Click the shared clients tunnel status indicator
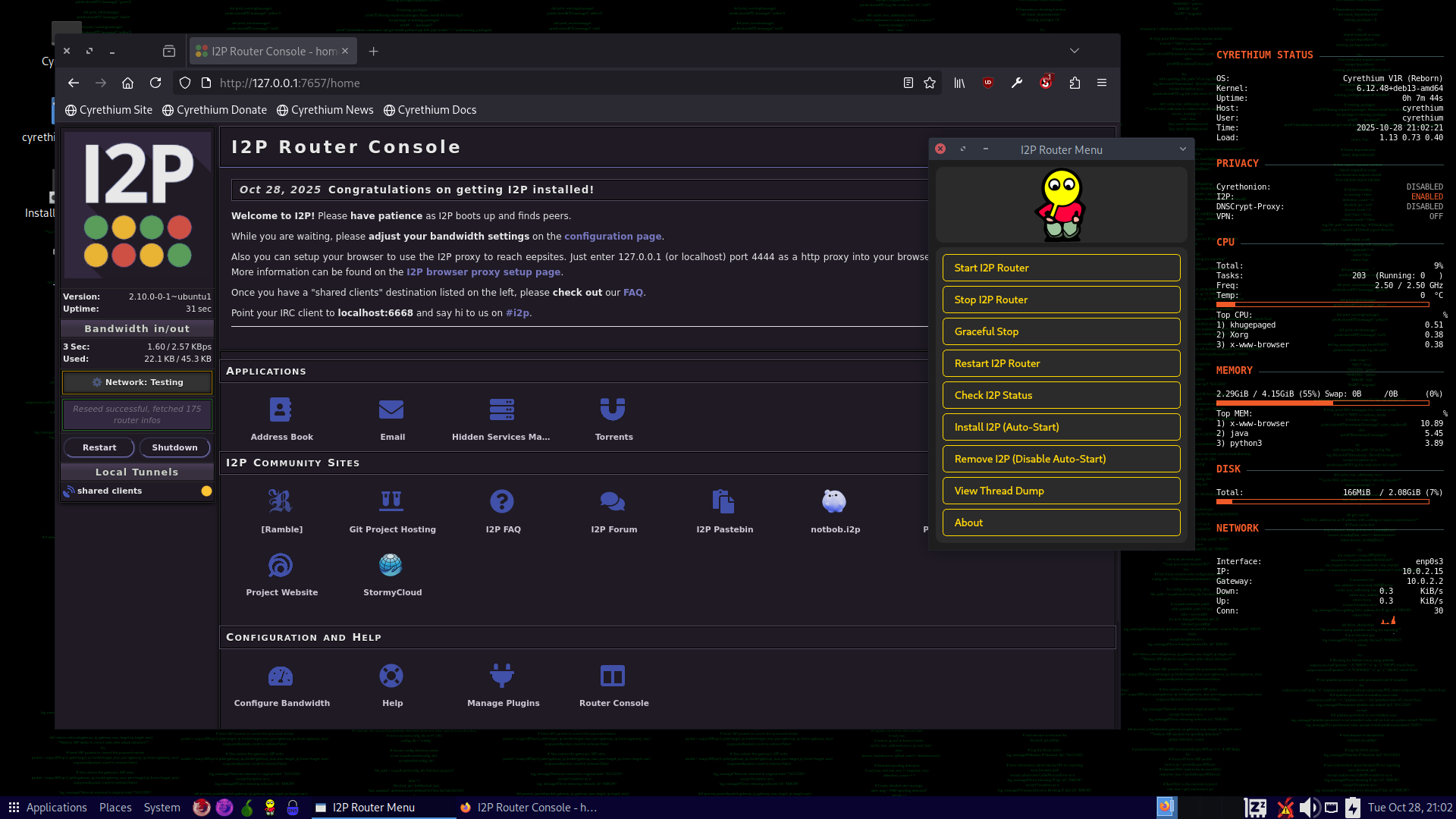Screen dimensions: 1456x819 (206, 491)
